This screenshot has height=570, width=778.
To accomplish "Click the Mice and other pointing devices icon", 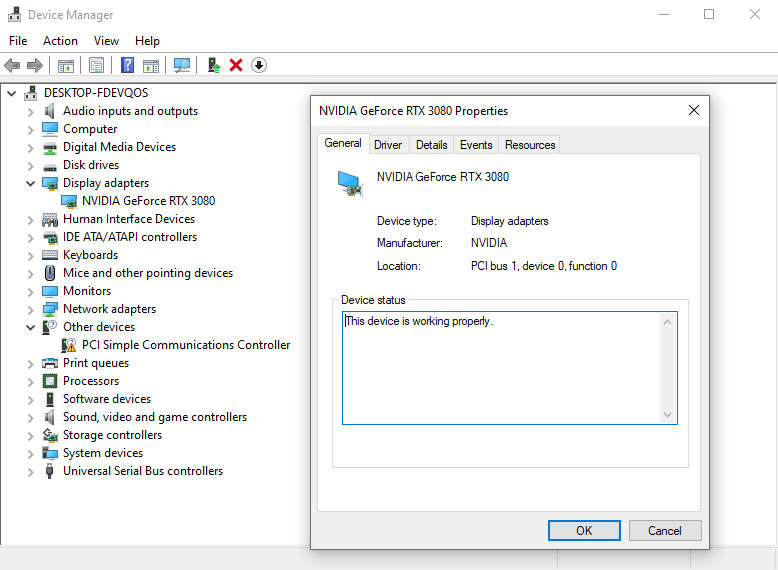I will point(50,273).
